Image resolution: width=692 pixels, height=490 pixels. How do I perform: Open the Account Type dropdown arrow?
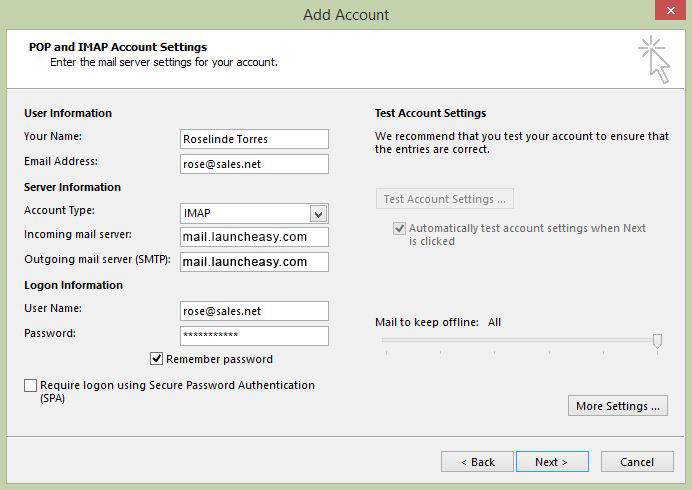click(318, 214)
